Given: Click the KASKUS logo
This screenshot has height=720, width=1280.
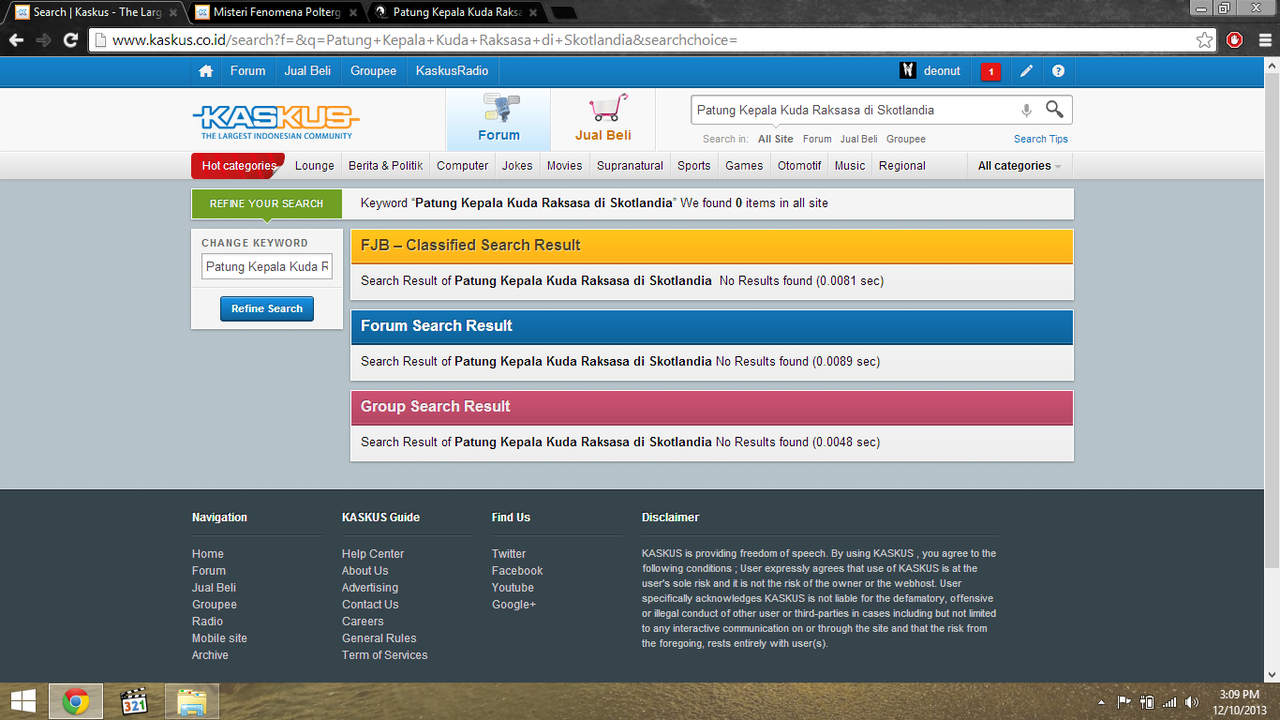Looking at the screenshot, I should [275, 122].
